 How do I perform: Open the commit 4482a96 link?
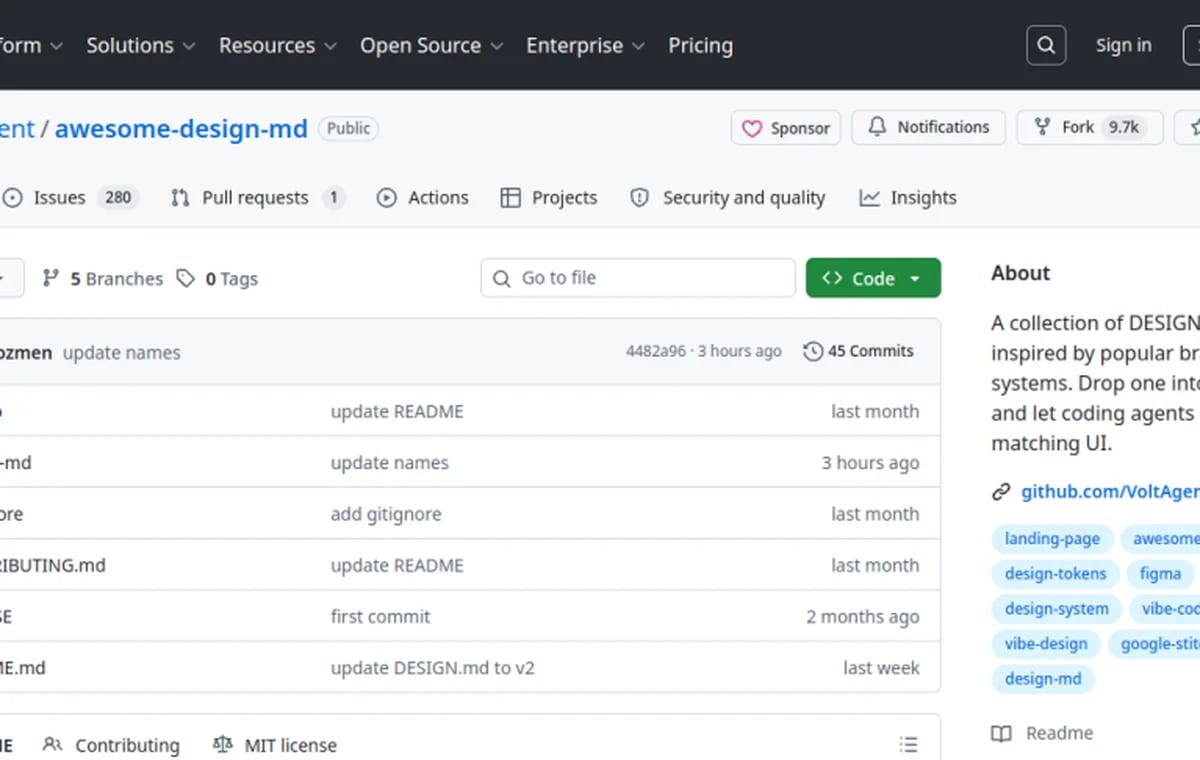point(656,351)
